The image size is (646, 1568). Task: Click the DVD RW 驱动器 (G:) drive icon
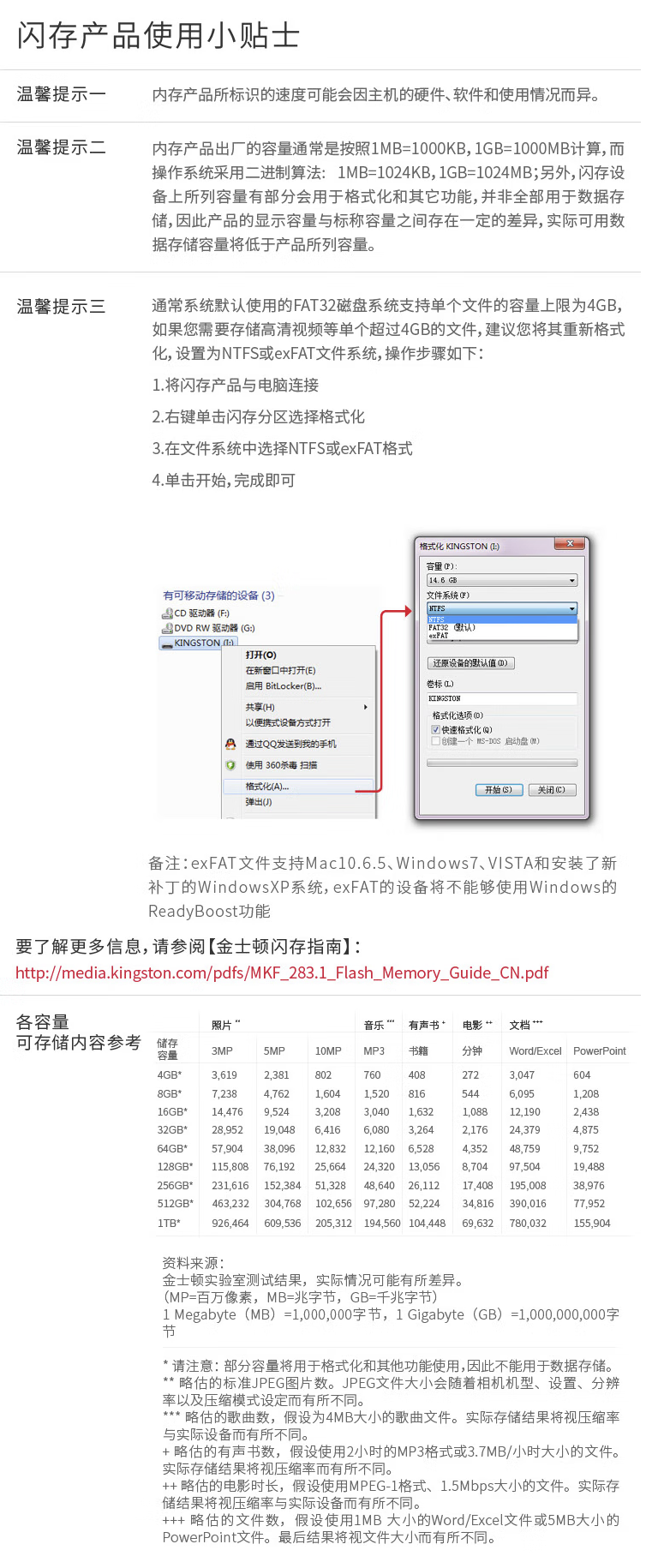click(167, 628)
